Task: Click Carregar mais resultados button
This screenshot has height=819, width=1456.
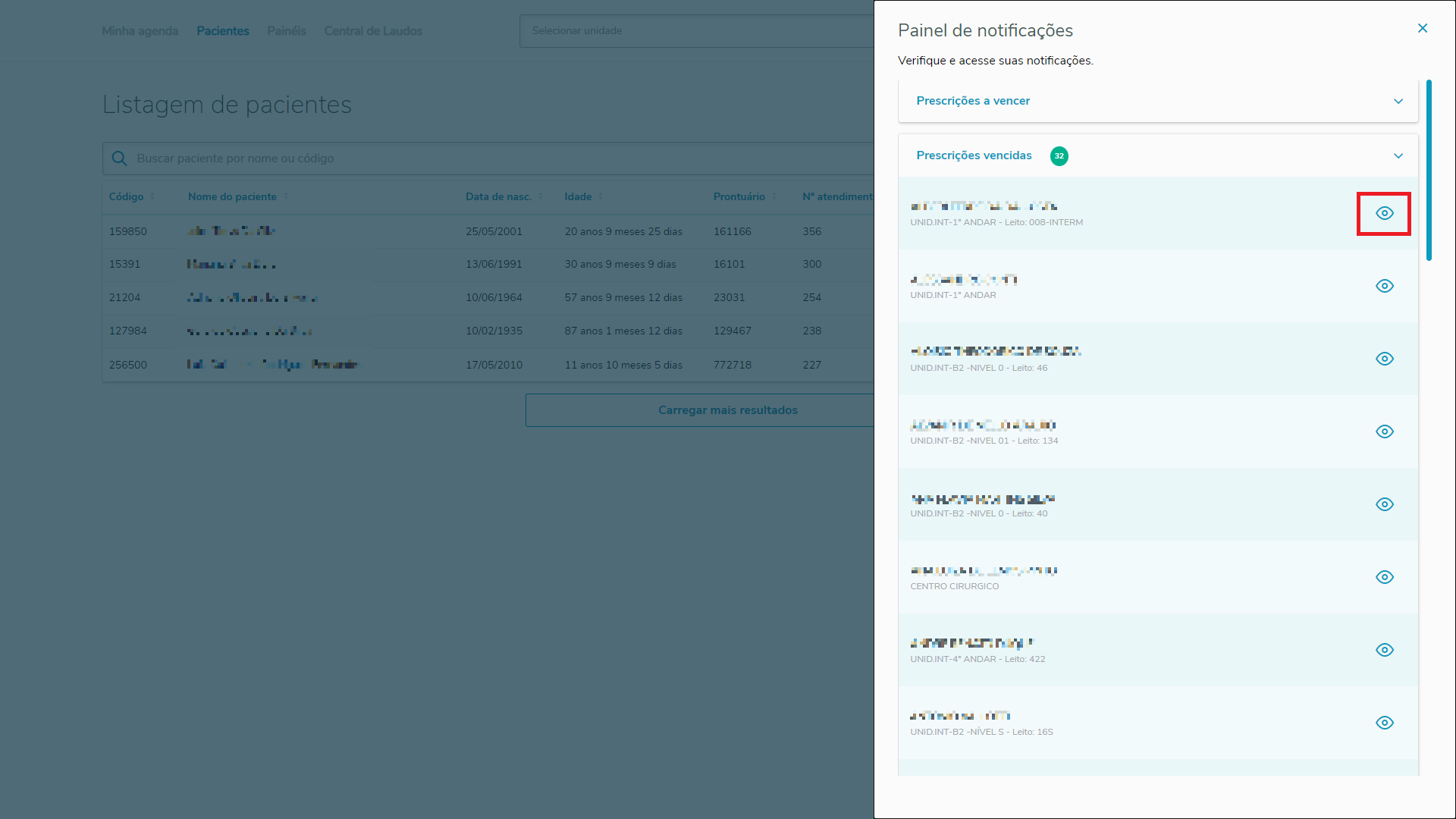Action: coord(726,410)
